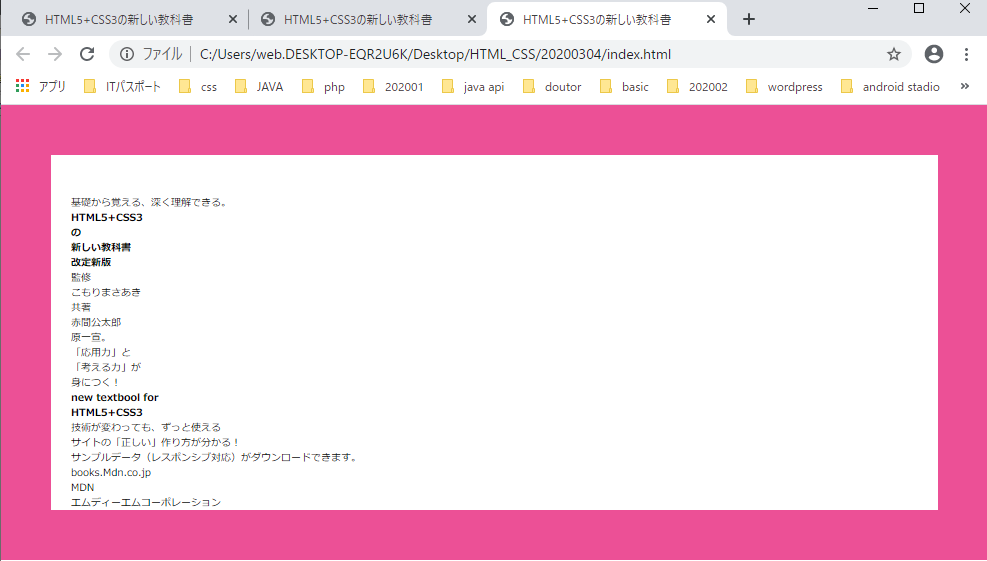The image size is (987, 561).
Task: Open a new tab with the plus button
Action: point(748,20)
